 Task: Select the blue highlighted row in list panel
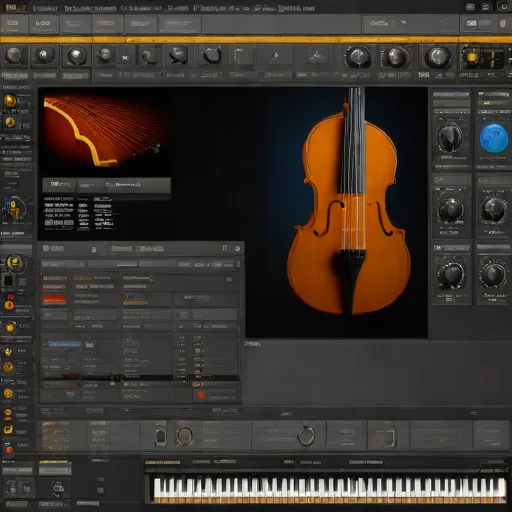[64, 344]
